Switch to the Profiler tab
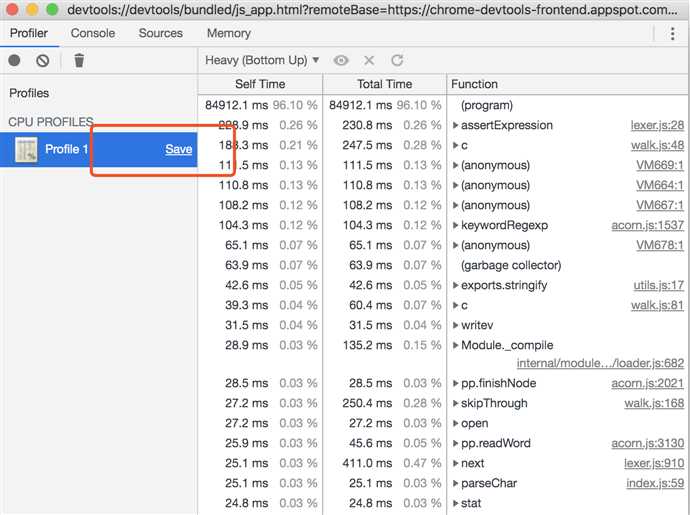 pyautogui.click(x=29, y=33)
